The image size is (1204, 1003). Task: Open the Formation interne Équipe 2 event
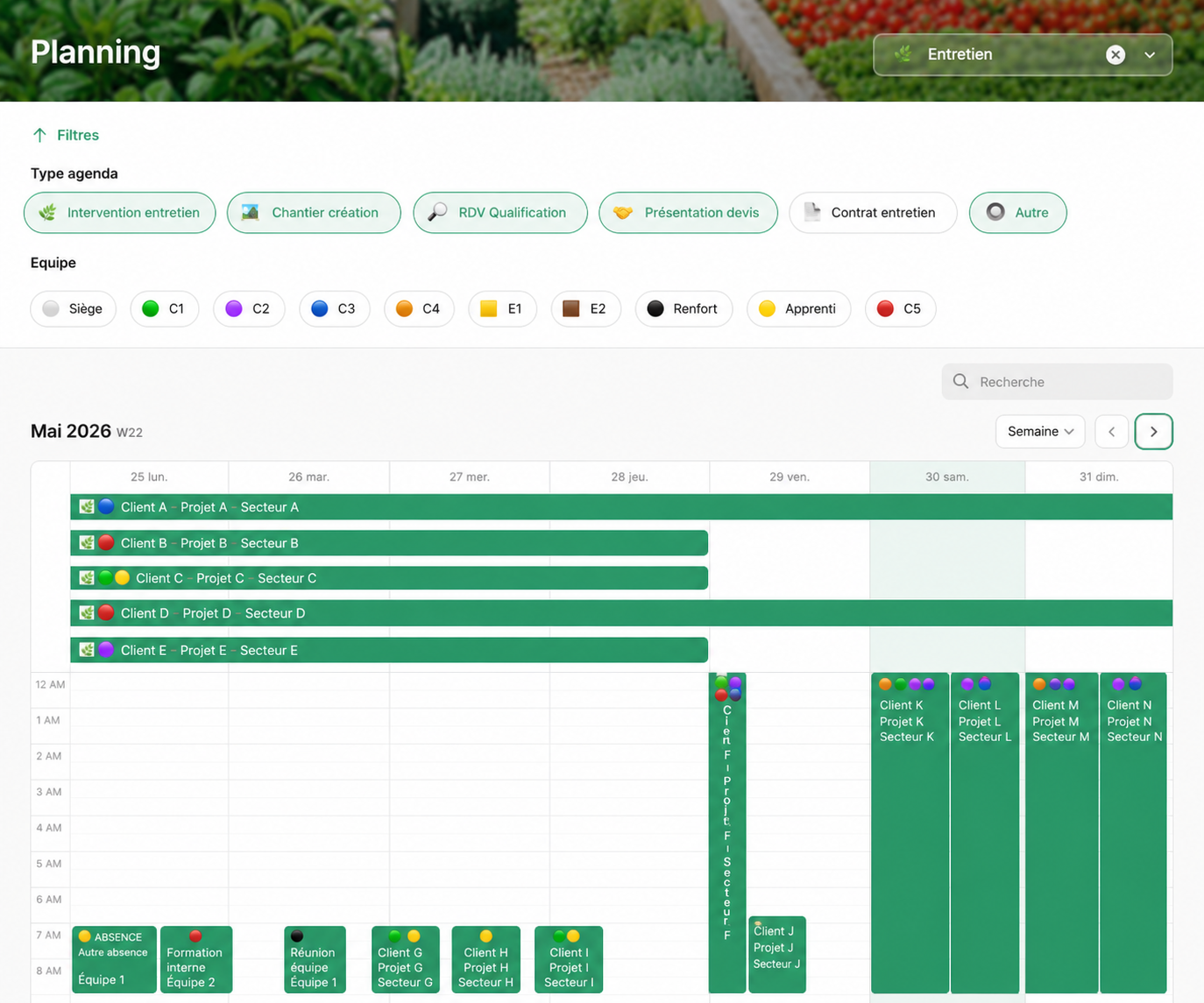click(x=196, y=959)
